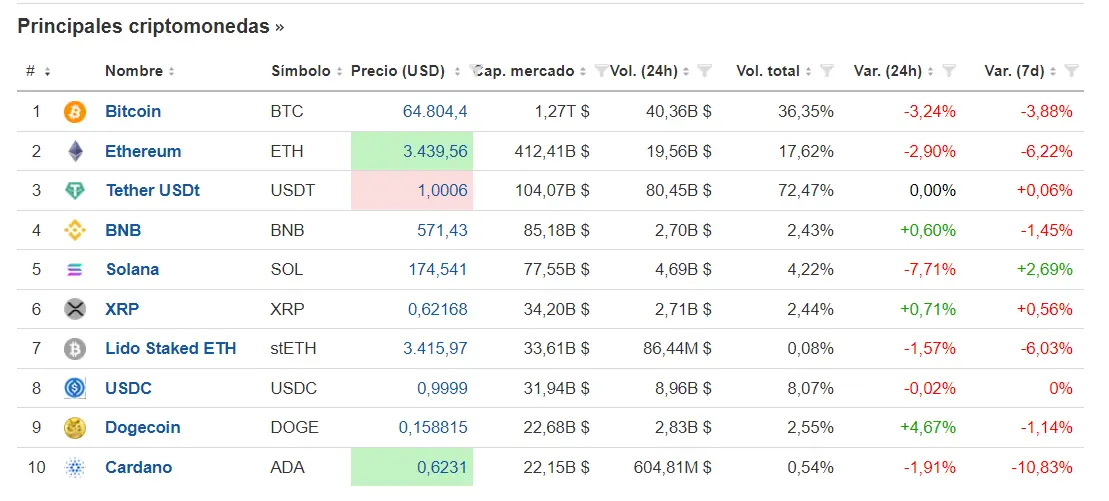Click the highlighted Ethereum price 3.439,56
The image size is (1109, 501).
click(435, 151)
